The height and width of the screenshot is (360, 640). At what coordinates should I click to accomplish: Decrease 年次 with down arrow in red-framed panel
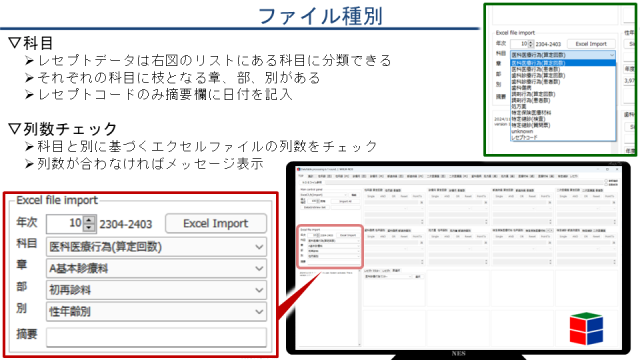coord(89,228)
